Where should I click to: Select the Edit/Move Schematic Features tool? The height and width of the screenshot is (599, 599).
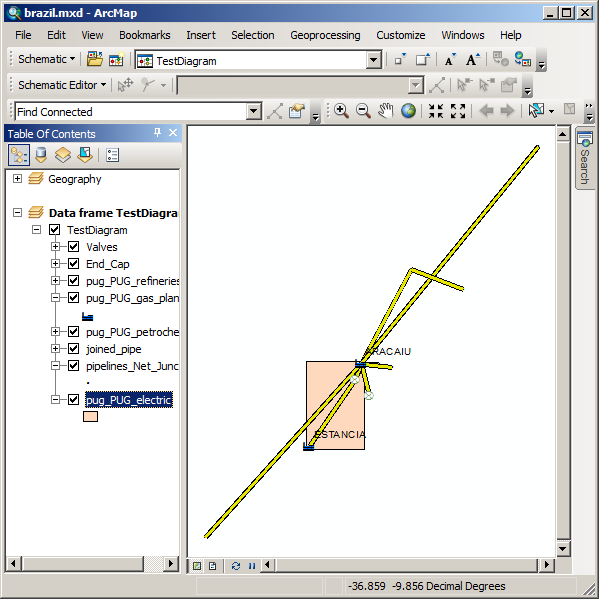pyautogui.click(x=125, y=85)
